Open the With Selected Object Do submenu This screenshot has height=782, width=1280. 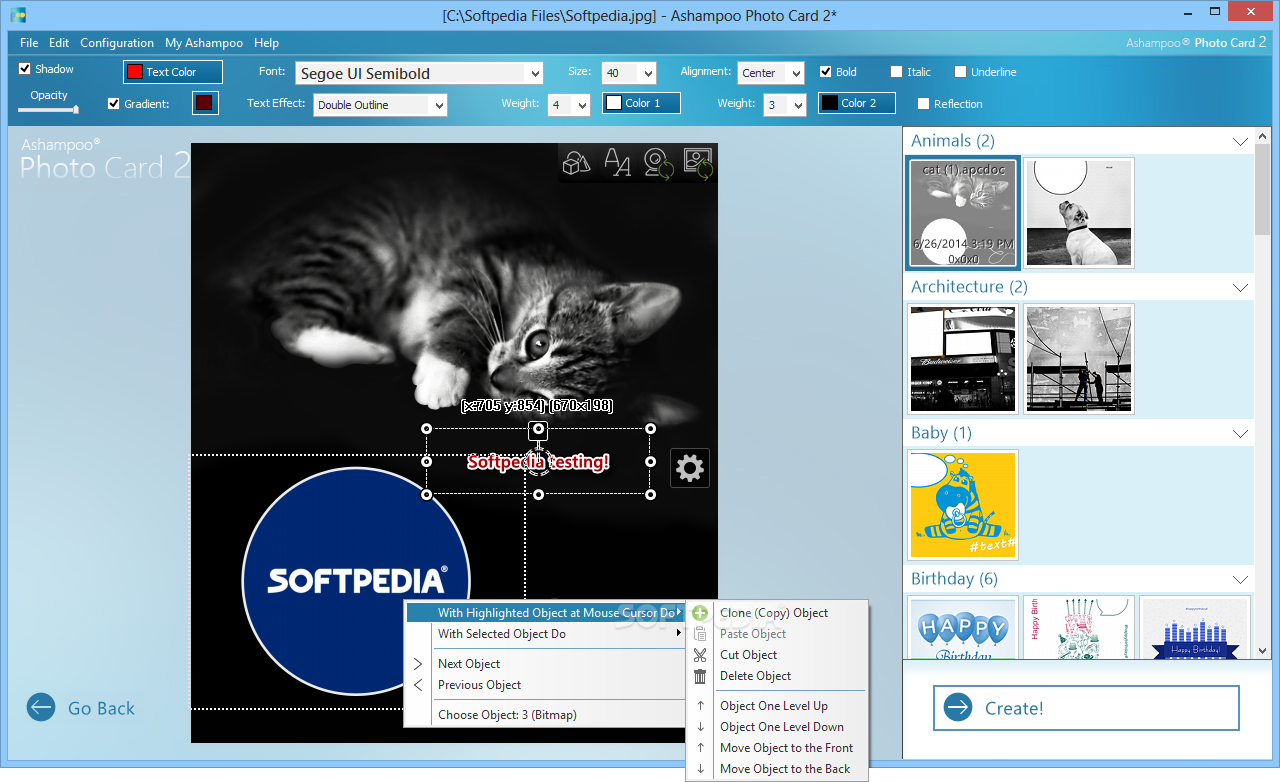[x=545, y=634]
